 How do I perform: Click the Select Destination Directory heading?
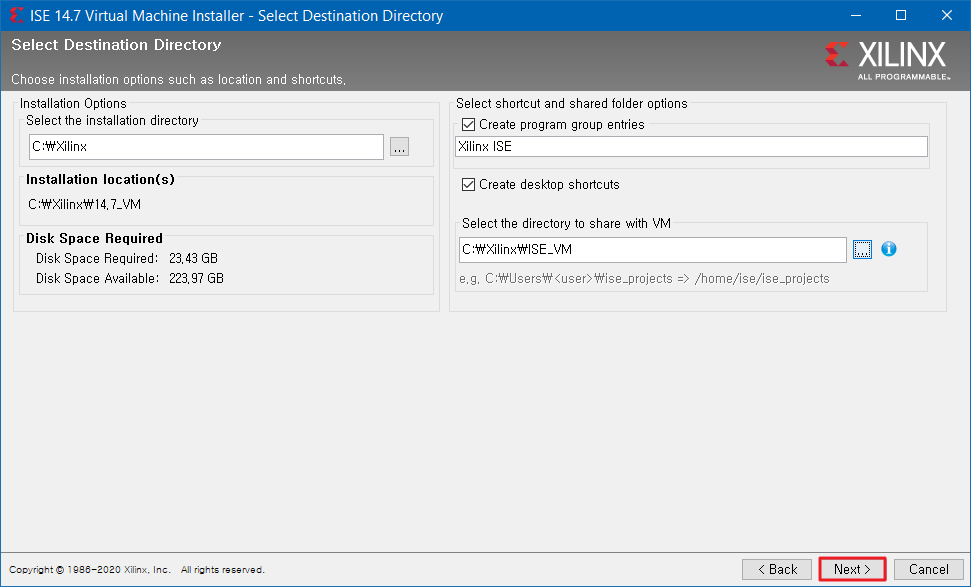116,45
